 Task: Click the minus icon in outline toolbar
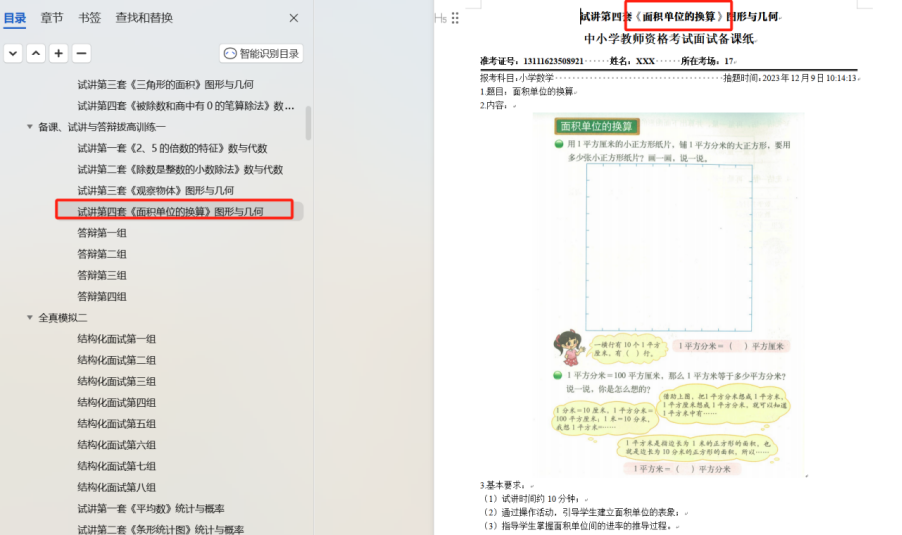point(82,54)
